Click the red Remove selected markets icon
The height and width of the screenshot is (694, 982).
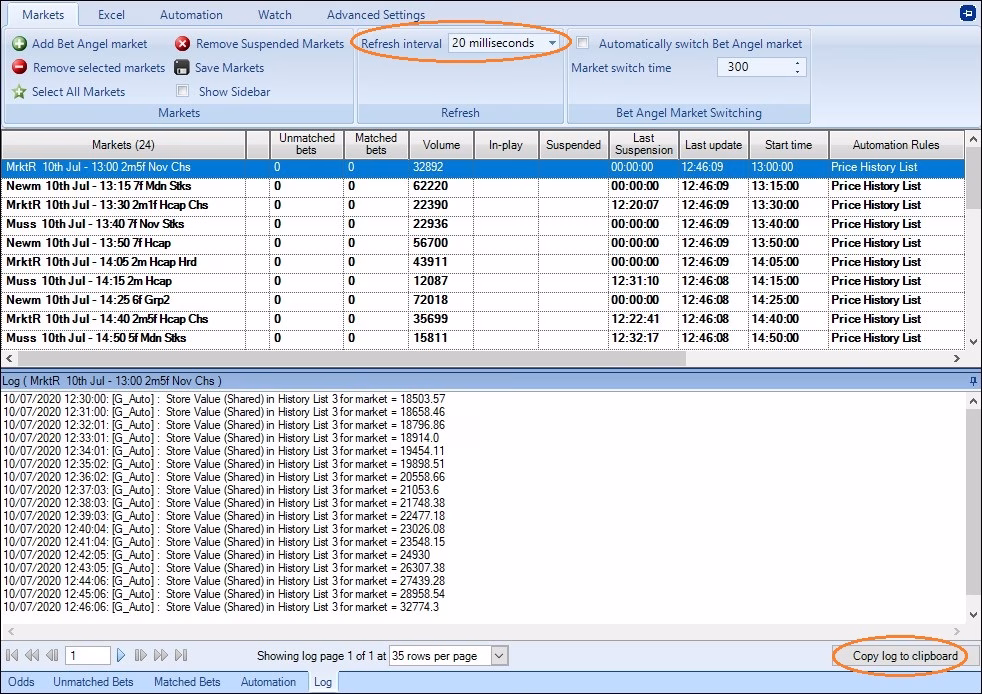pyautogui.click(x=19, y=67)
